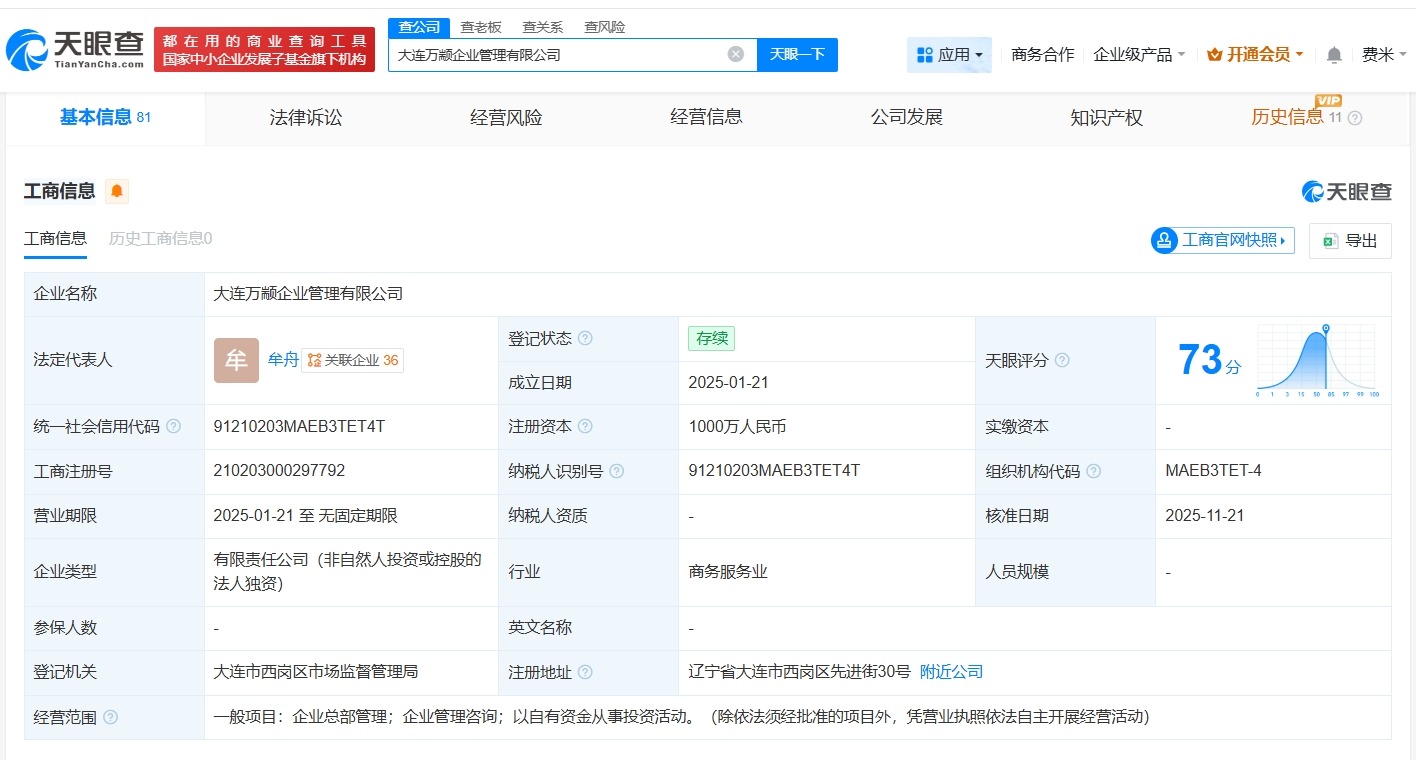Switch to the 法律诉讼 tab
Screen dimensions: 1416x760
pos(305,117)
